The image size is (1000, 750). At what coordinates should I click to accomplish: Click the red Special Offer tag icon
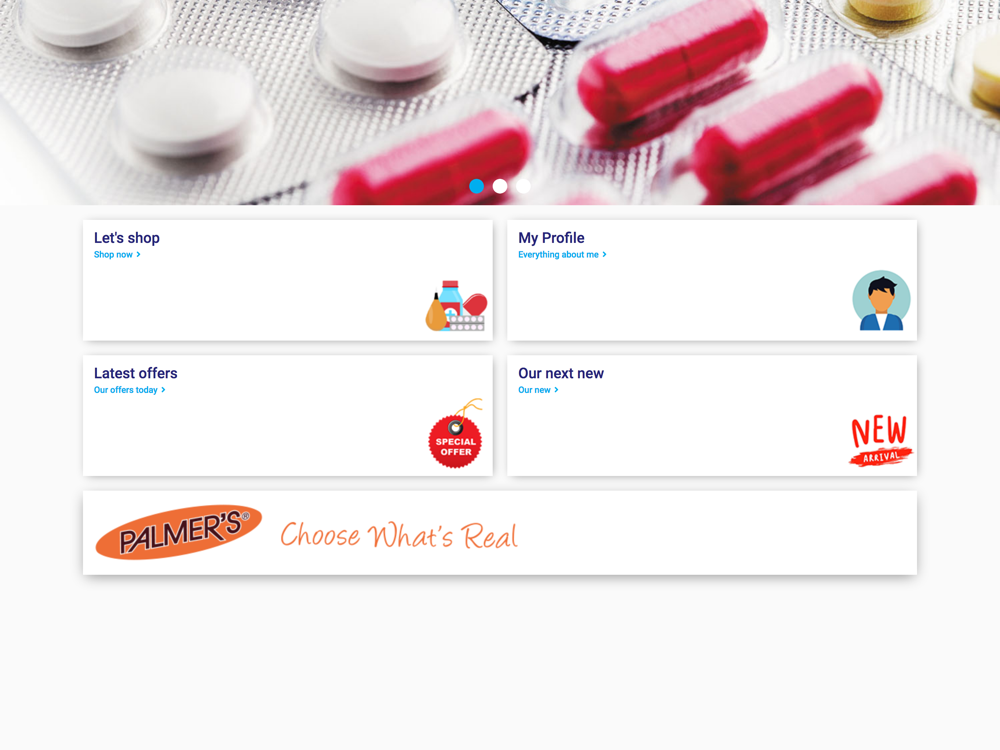pos(455,434)
